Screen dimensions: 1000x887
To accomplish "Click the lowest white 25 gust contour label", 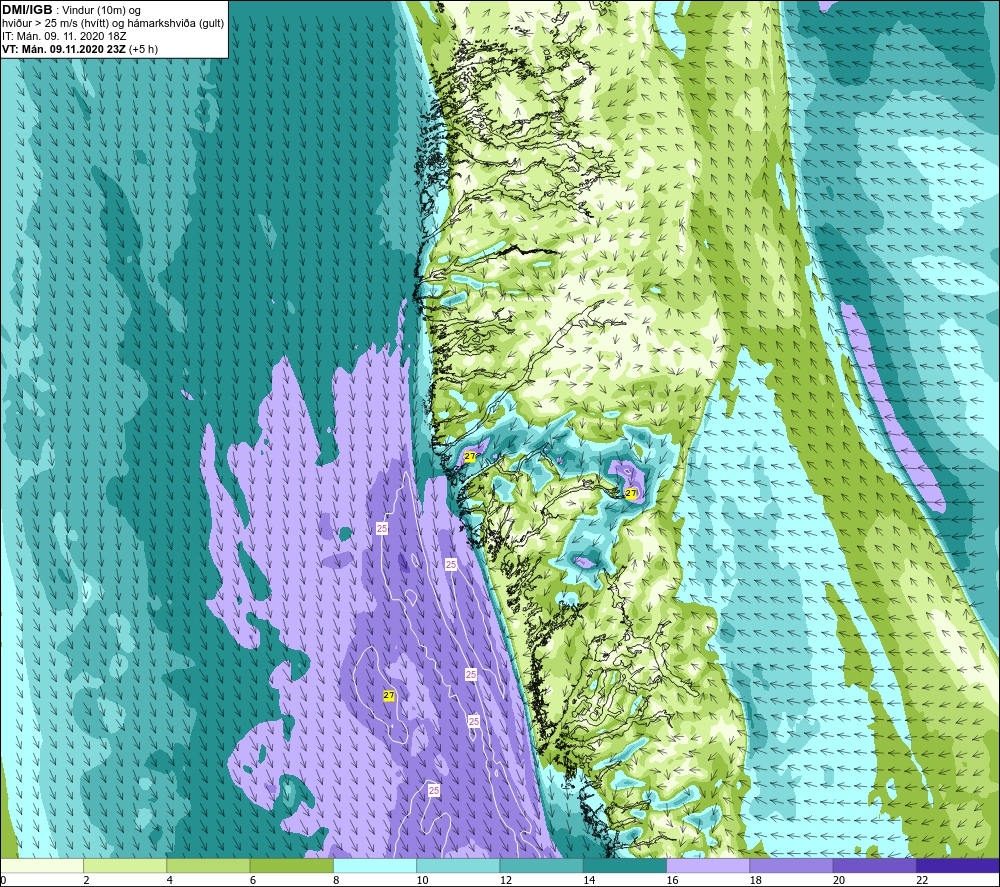I will 434,790.
